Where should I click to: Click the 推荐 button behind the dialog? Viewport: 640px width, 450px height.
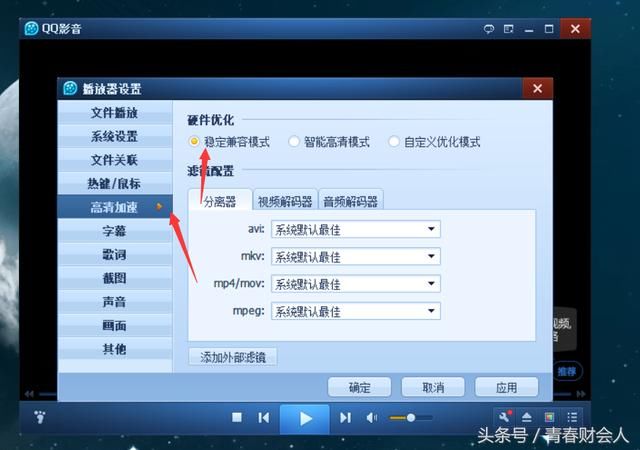coord(567,371)
